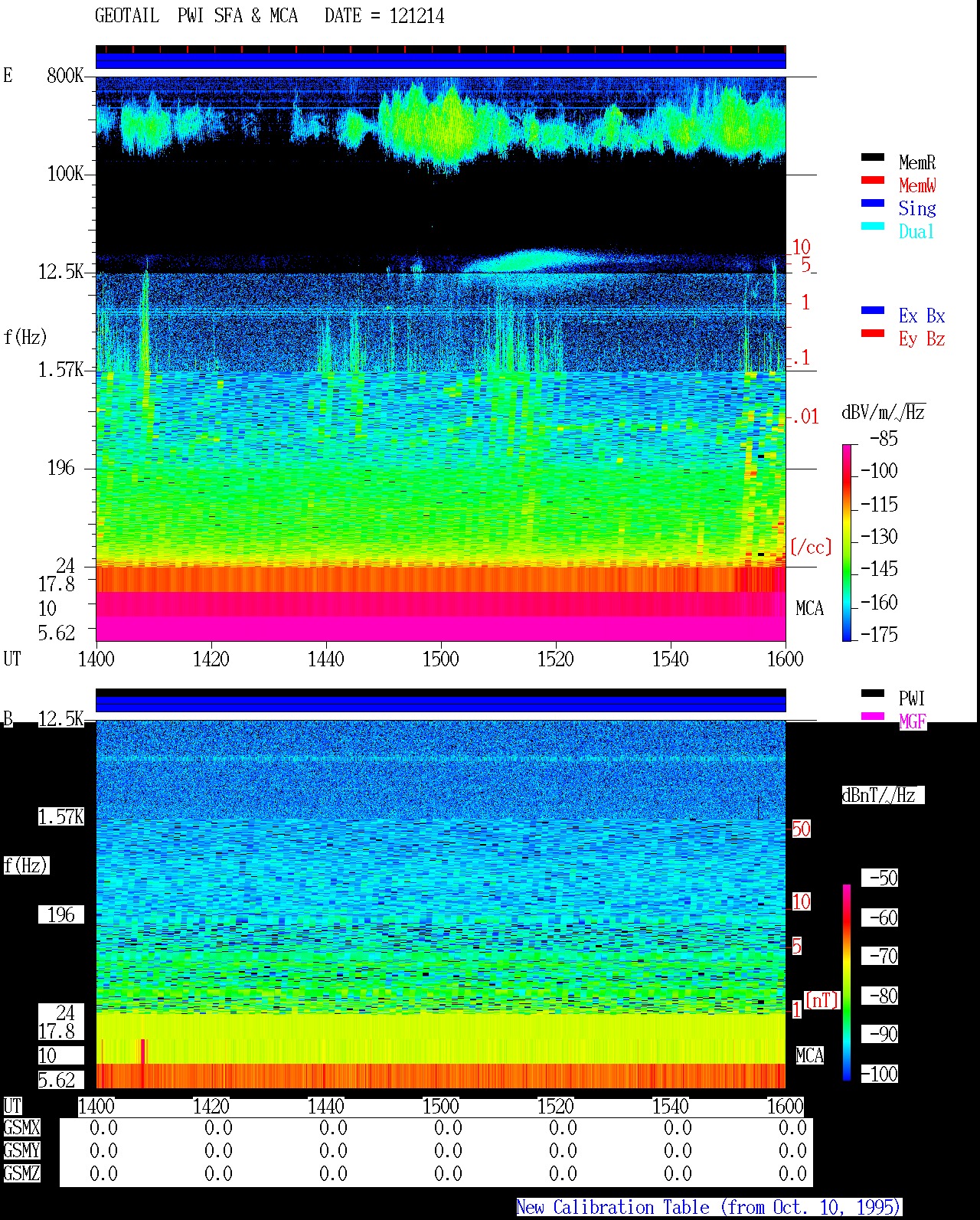Screen dimensions: 980x1220
Task: Click the red MemW legend swatch
Action: 872,180
